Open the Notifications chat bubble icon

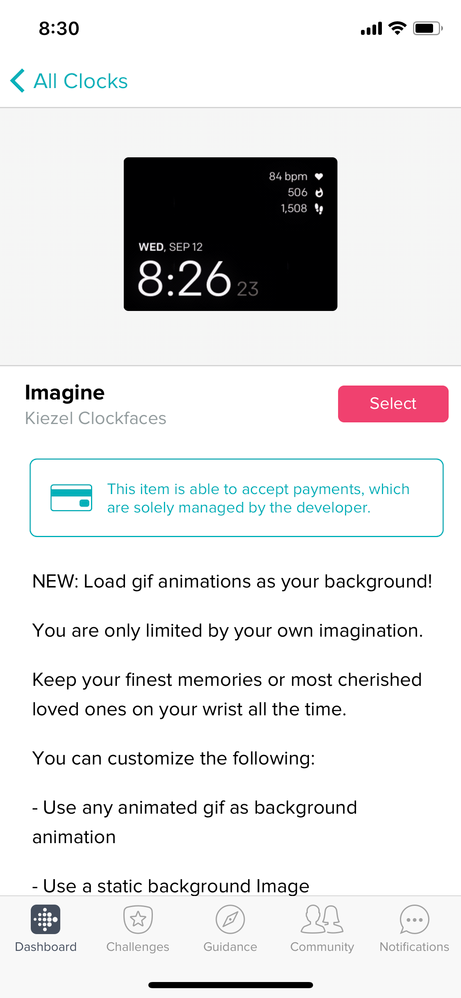pos(415,920)
